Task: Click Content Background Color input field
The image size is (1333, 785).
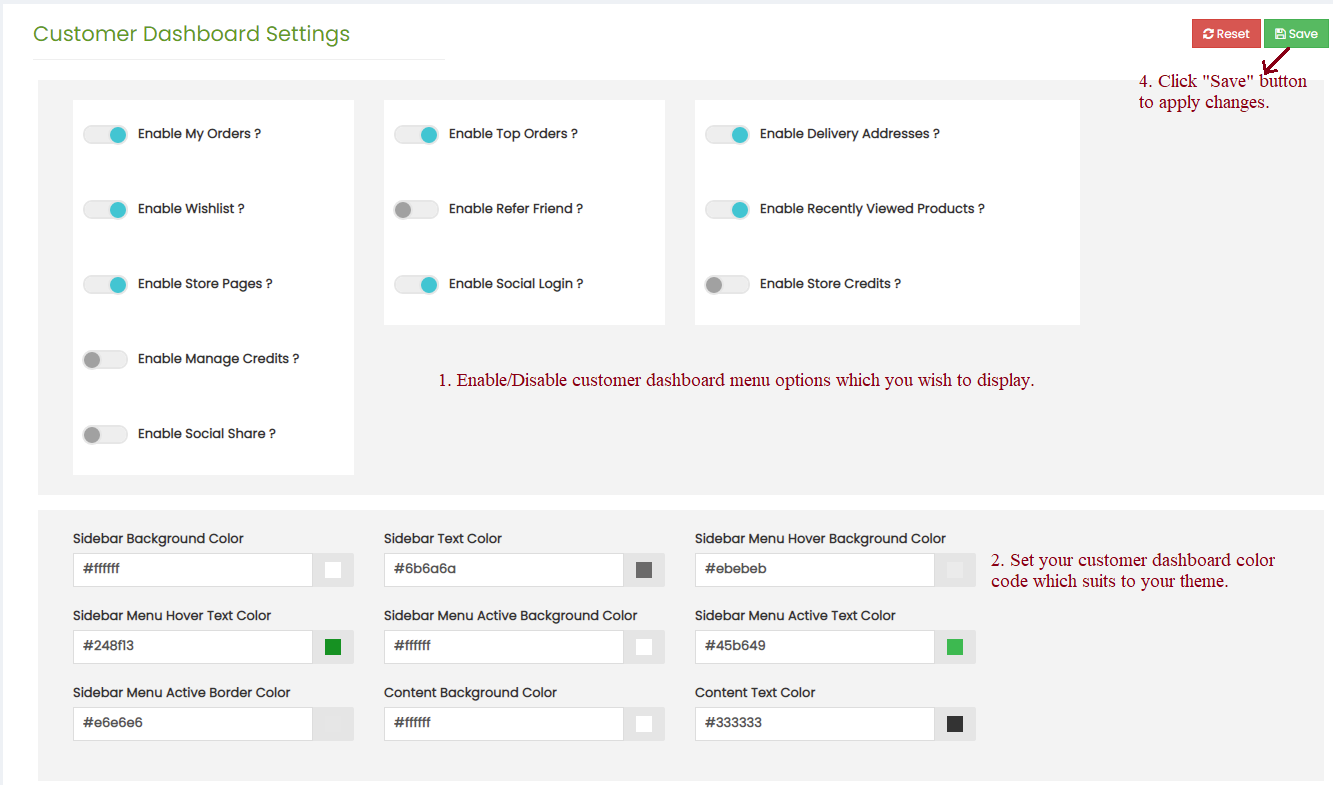Action: (x=504, y=724)
